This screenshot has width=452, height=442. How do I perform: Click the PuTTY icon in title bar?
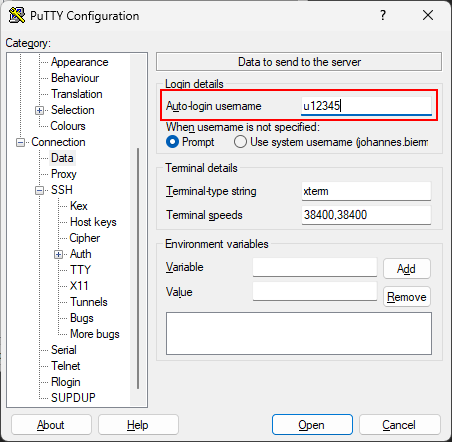coord(17,15)
